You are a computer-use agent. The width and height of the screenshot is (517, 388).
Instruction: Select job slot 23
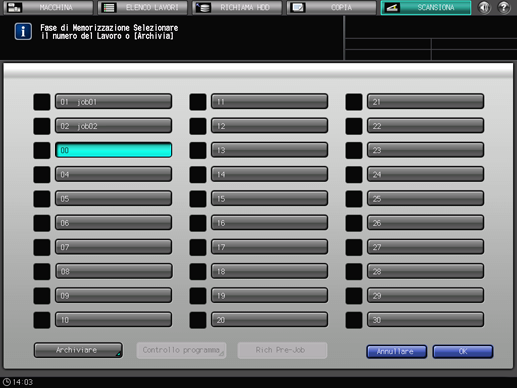tap(426, 150)
